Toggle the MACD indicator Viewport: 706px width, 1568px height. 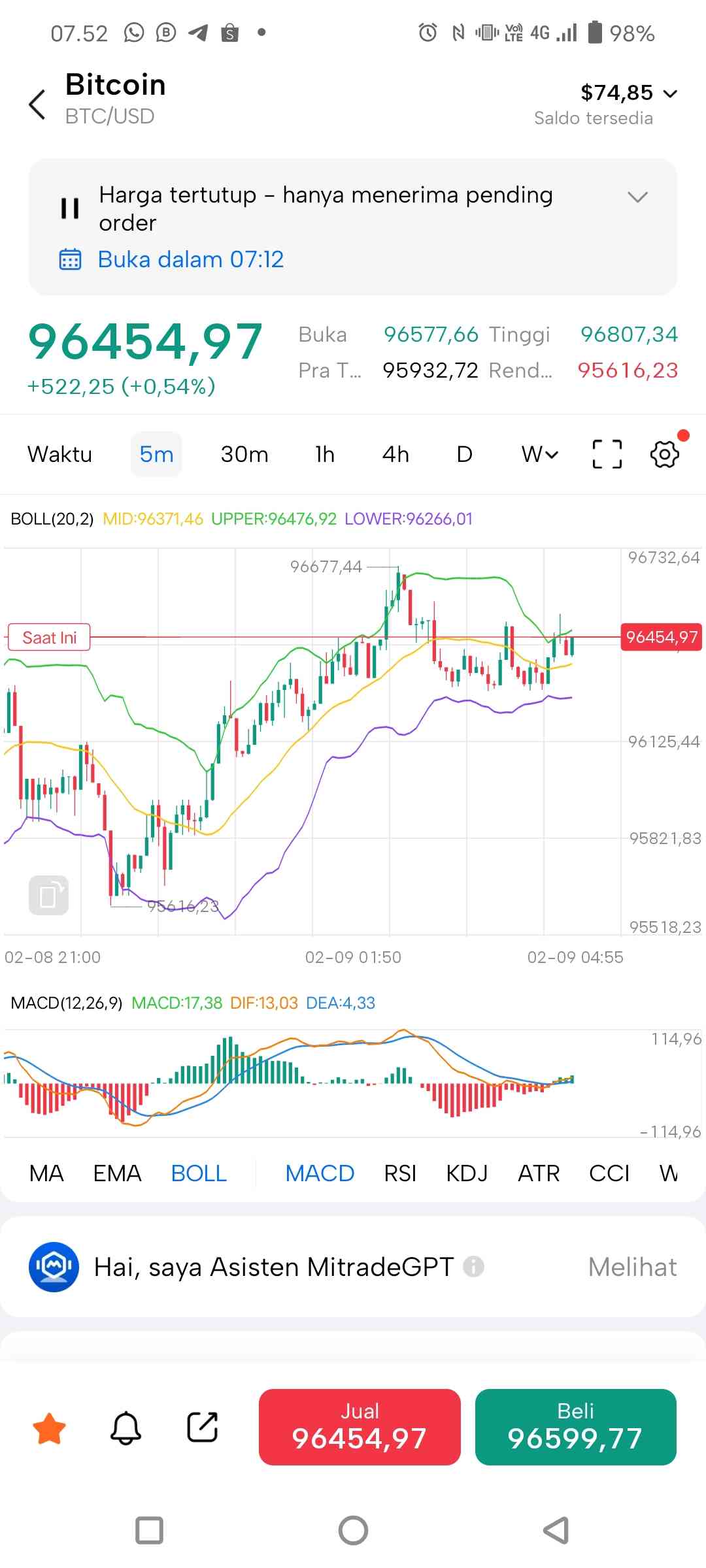pos(320,1173)
